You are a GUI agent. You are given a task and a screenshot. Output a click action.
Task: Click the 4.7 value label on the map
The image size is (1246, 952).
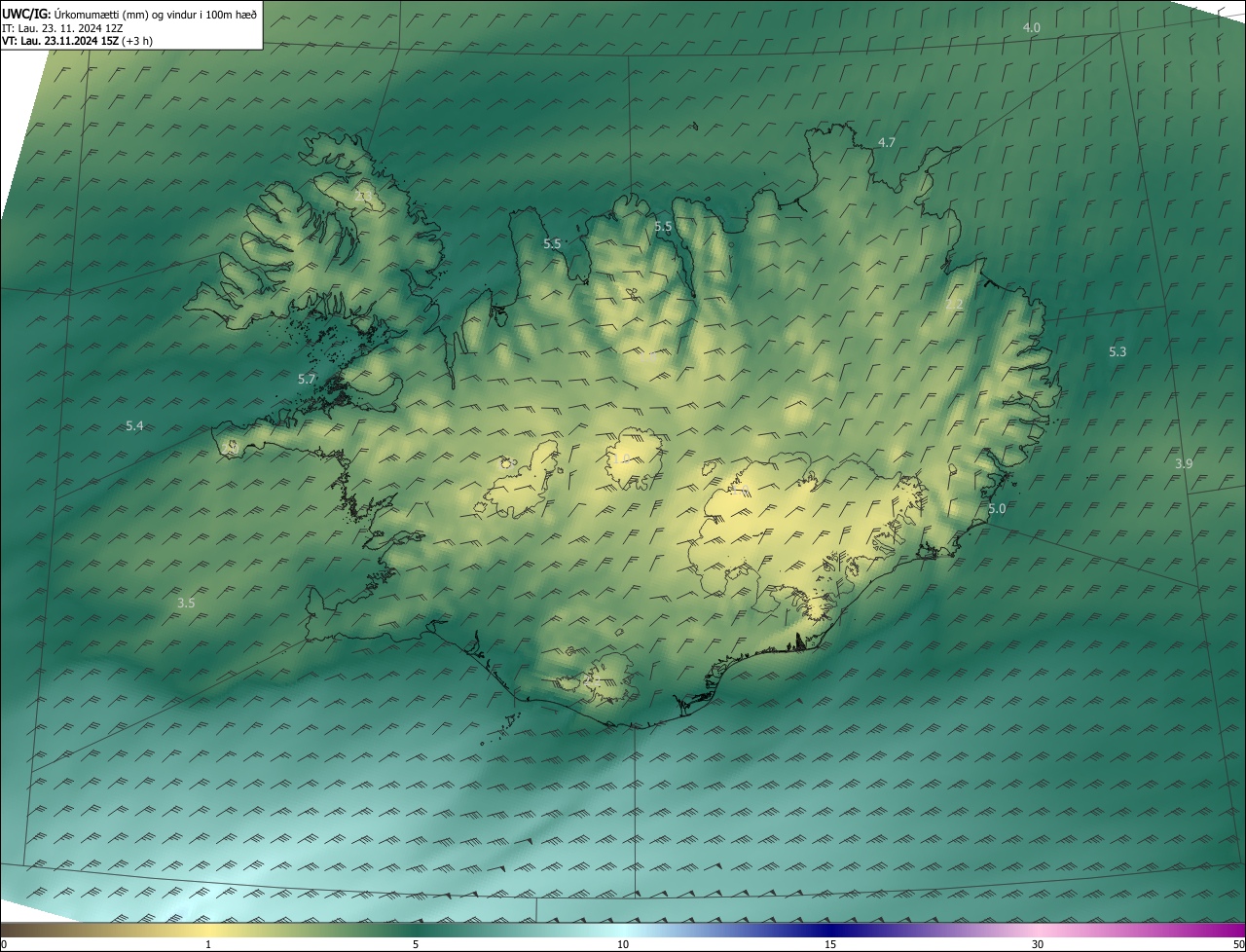(887, 142)
